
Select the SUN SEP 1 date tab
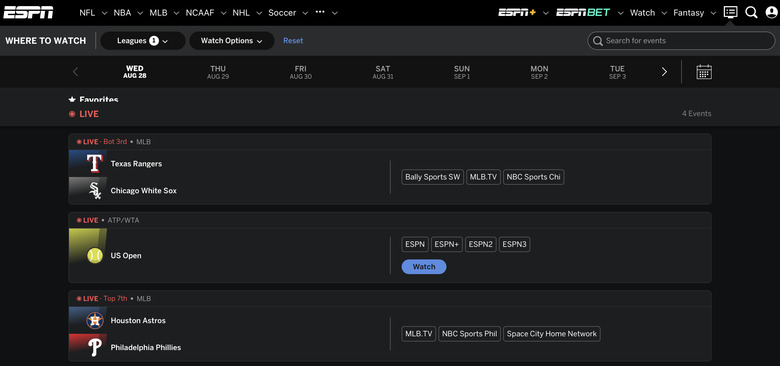[462, 72]
